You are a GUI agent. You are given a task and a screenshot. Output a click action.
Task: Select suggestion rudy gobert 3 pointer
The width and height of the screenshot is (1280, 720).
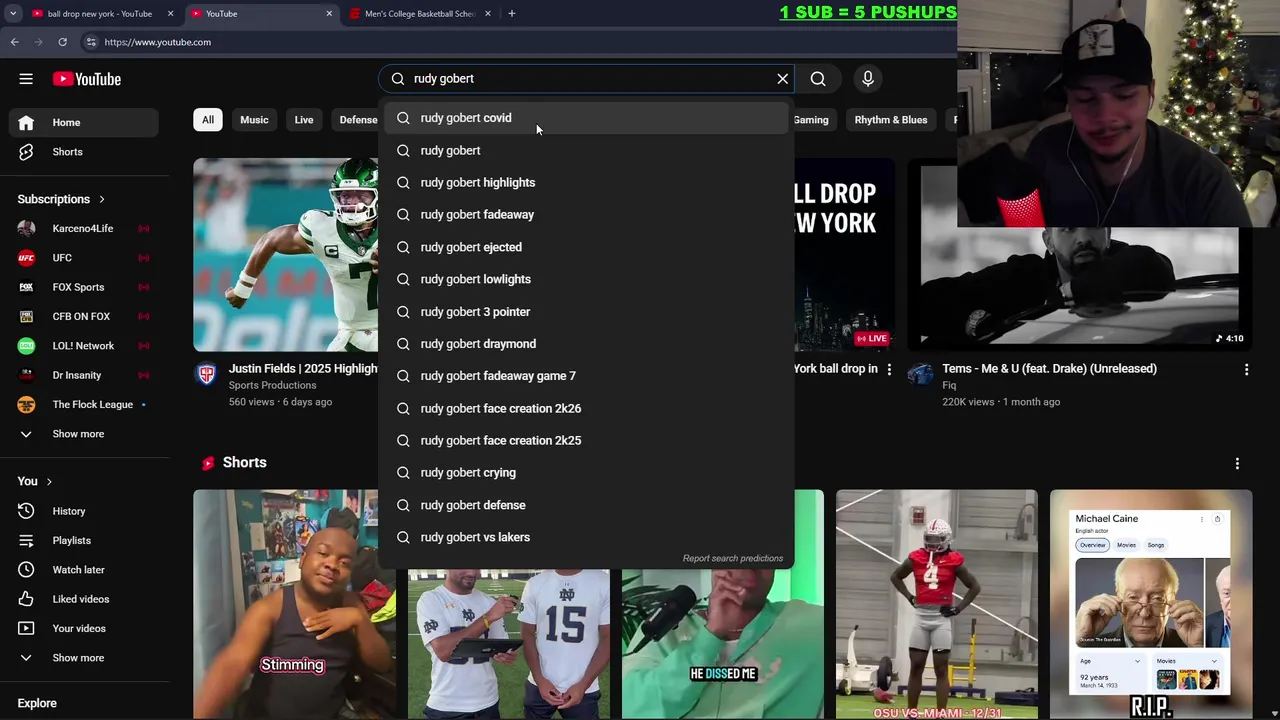click(586, 312)
